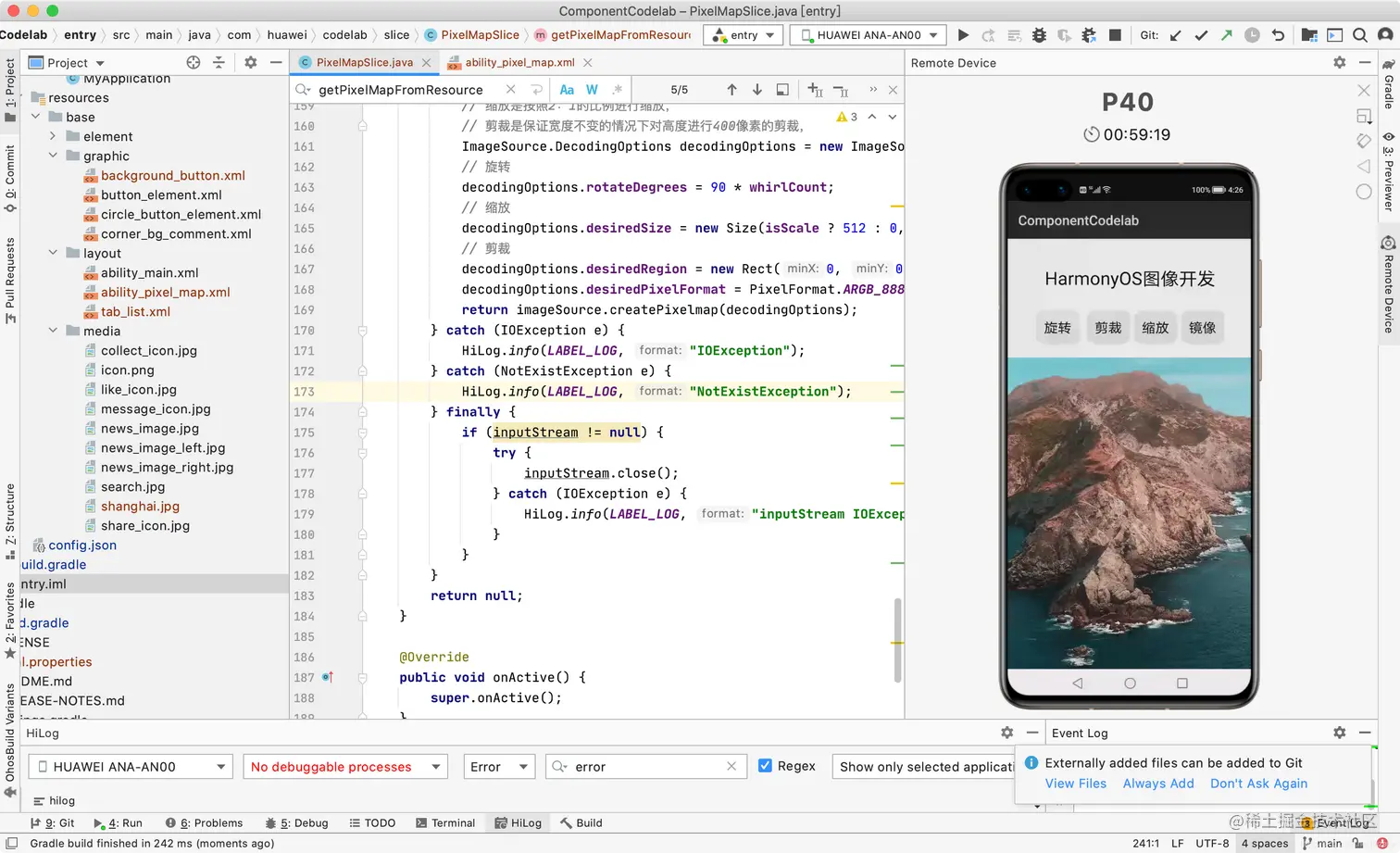
Task: Open the HUAWEI ANA-AN00 device dropdown in HiLog
Action: click(131, 767)
